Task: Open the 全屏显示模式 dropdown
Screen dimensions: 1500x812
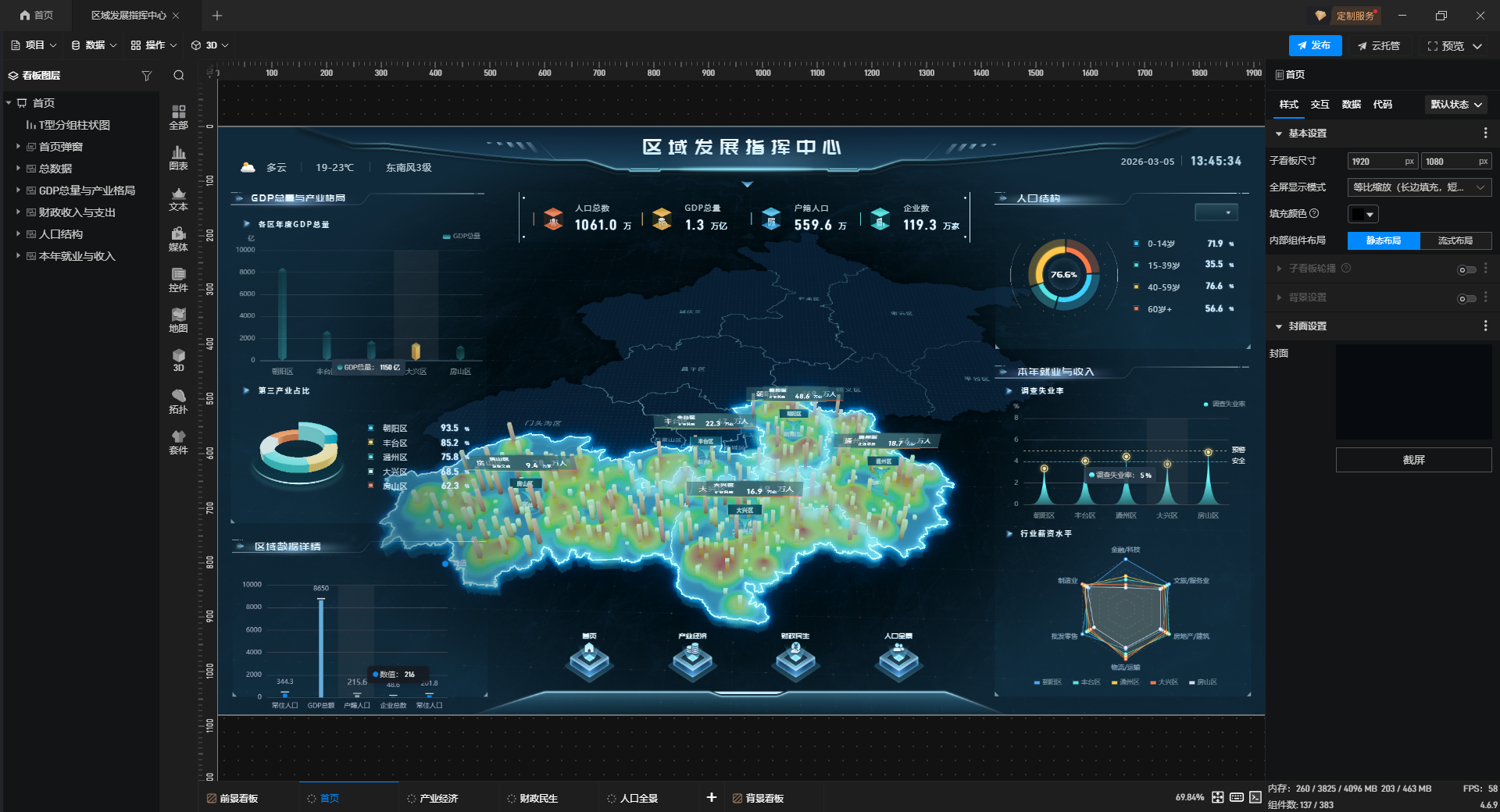Action: pyautogui.click(x=1419, y=187)
